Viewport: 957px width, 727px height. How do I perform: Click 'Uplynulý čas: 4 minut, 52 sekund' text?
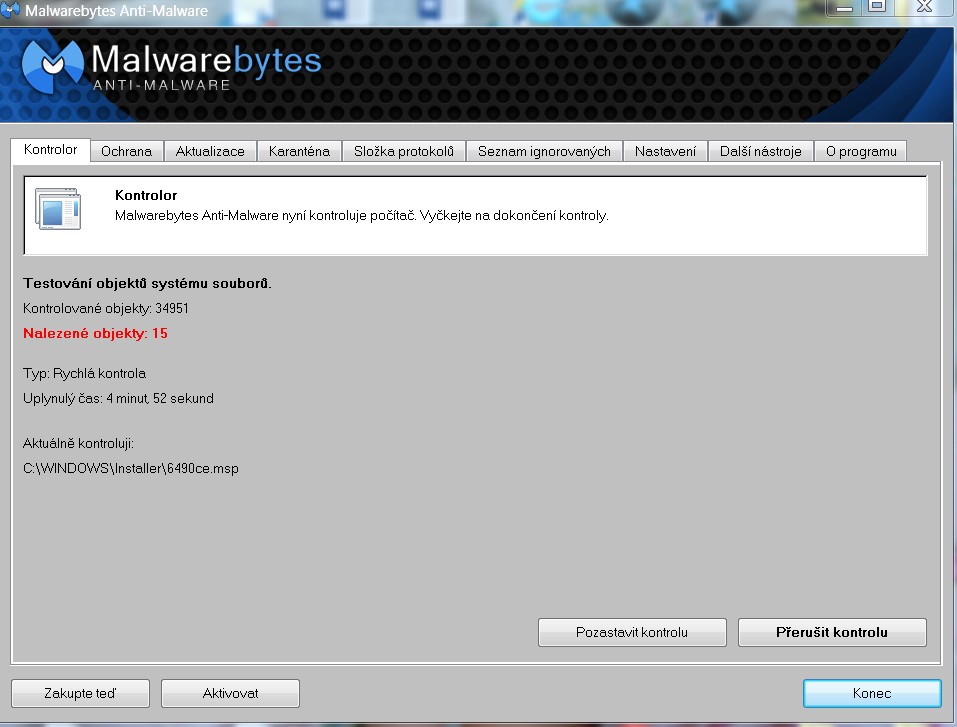point(118,399)
